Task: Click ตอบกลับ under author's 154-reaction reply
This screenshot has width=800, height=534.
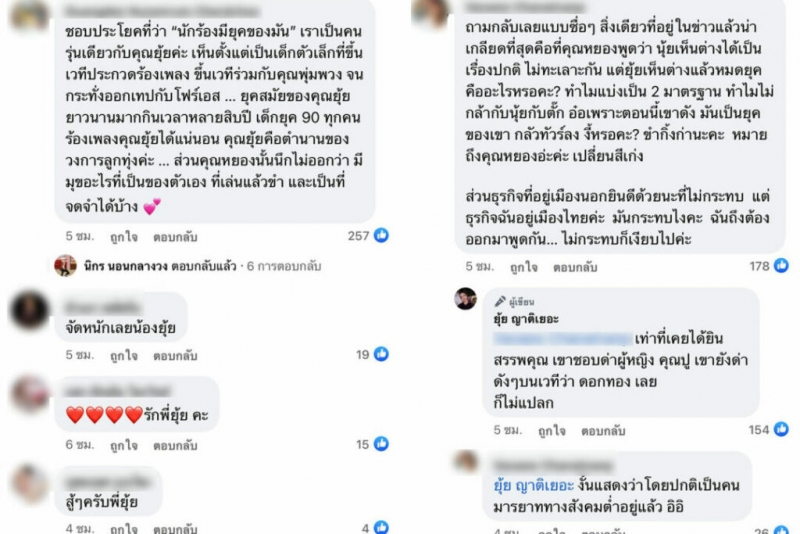Action: coord(603,431)
